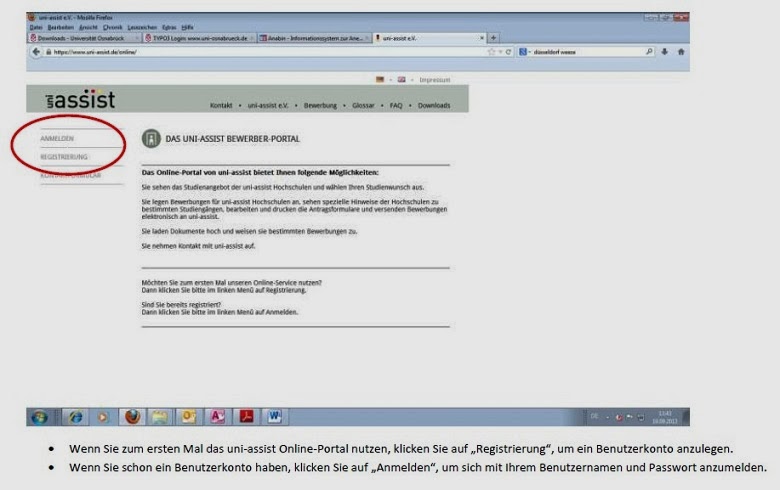
Task: Open Glossar in the top navigation
Action: 363,105
